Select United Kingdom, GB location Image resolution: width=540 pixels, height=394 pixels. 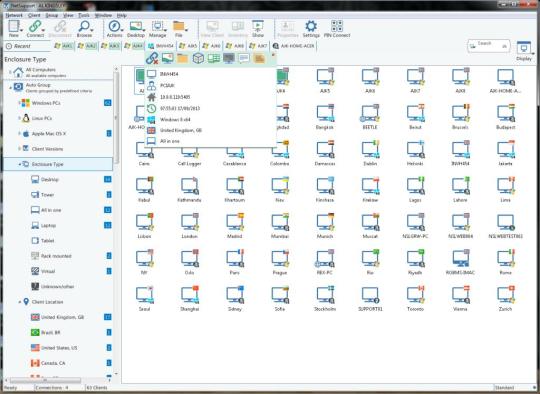click(62, 317)
